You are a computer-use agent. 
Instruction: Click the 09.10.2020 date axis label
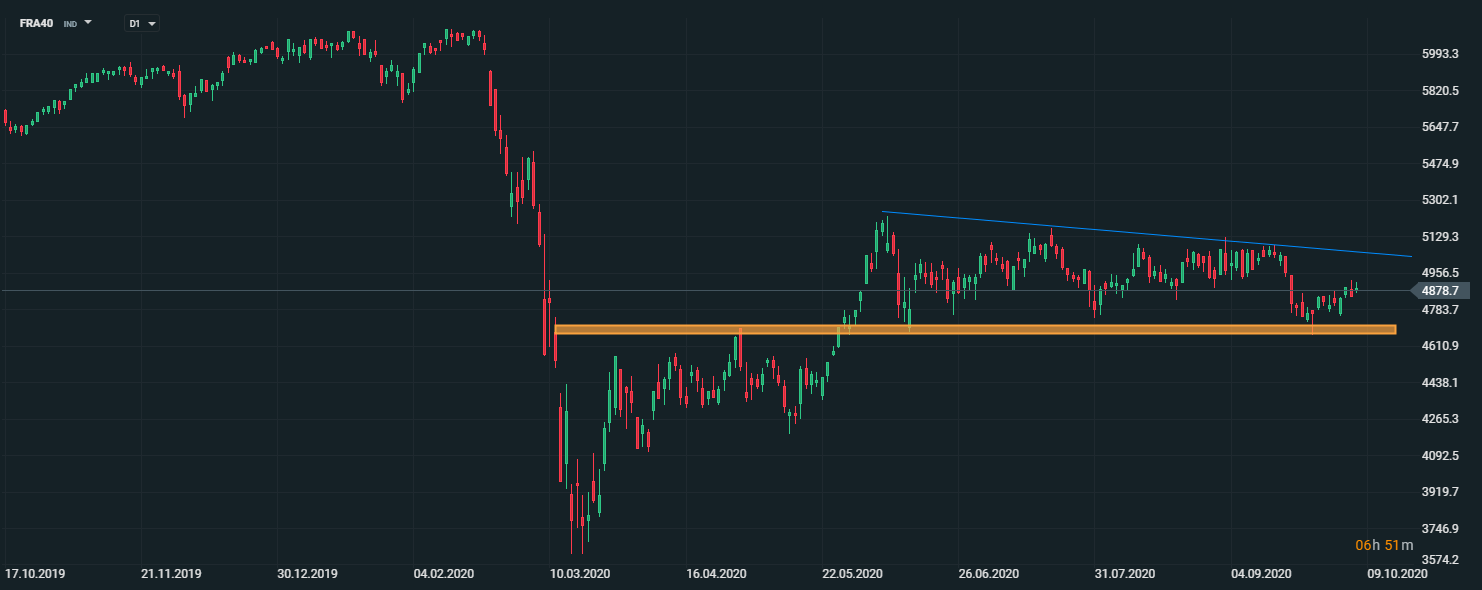point(1398,574)
